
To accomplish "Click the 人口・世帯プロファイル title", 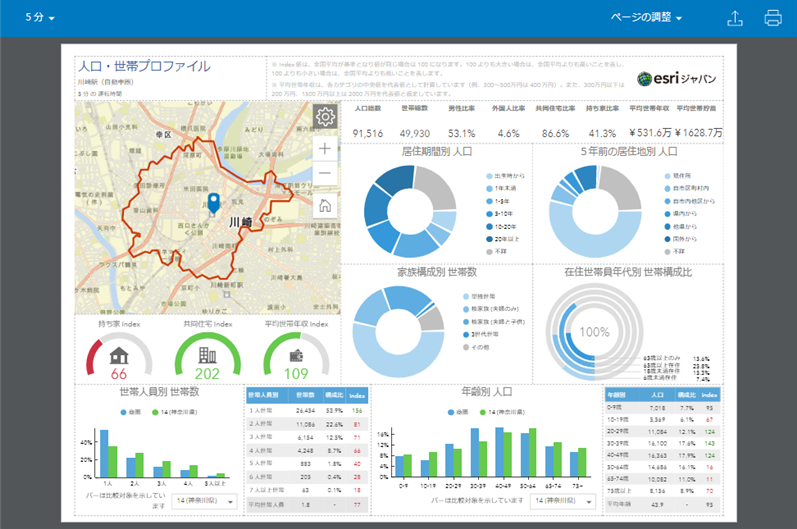I will click(144, 67).
